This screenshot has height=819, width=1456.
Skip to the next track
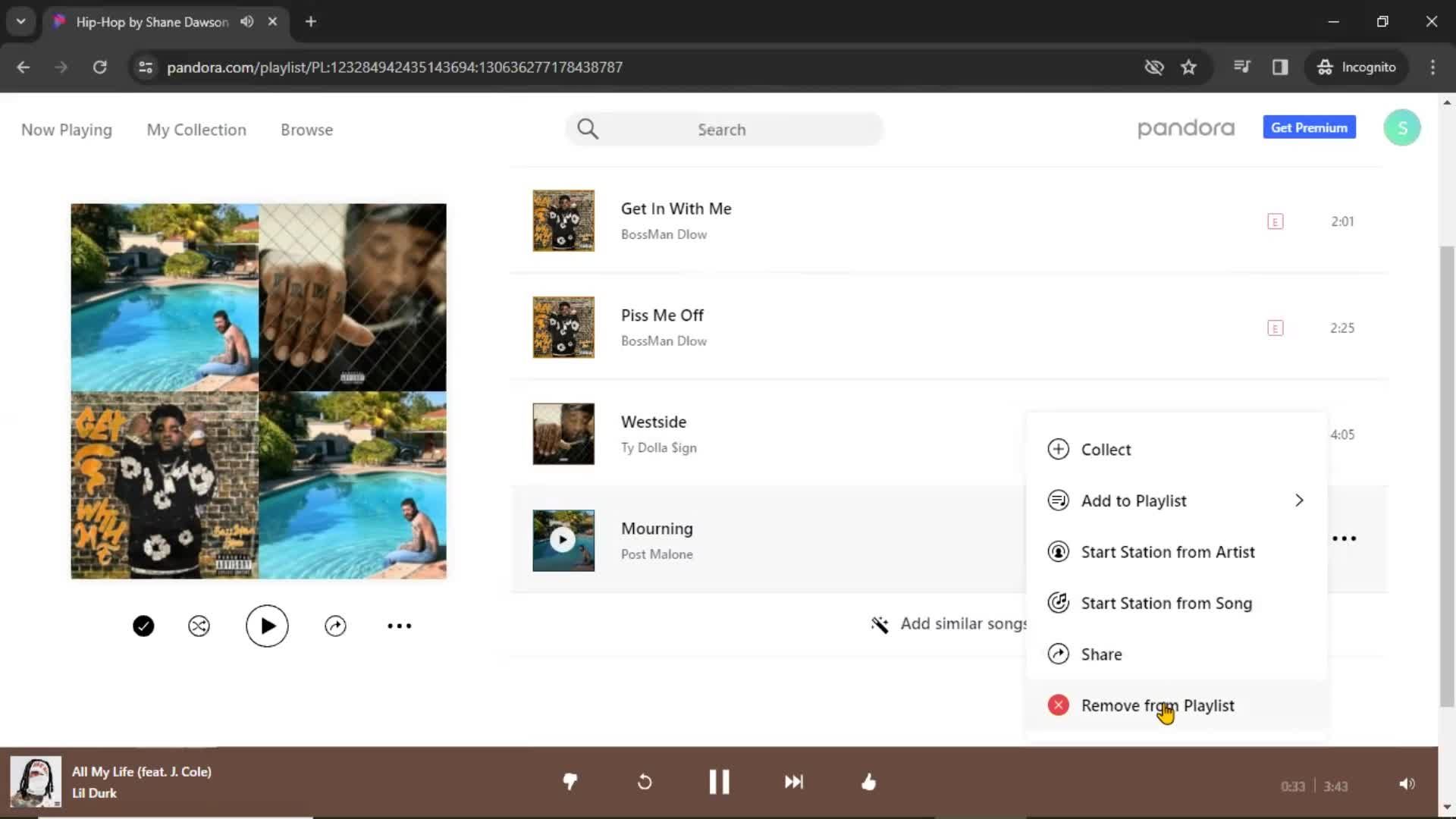point(794,782)
